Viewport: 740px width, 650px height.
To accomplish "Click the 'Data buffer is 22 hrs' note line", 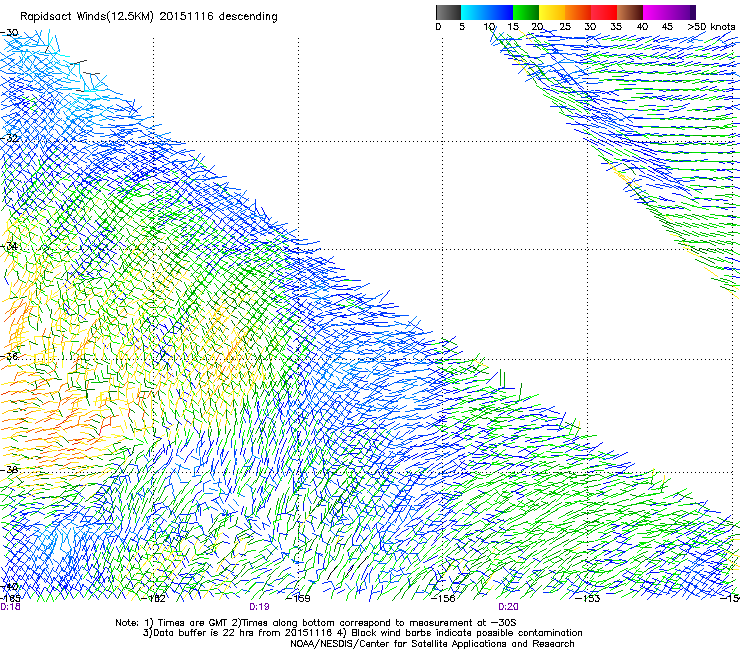I will point(362,633).
